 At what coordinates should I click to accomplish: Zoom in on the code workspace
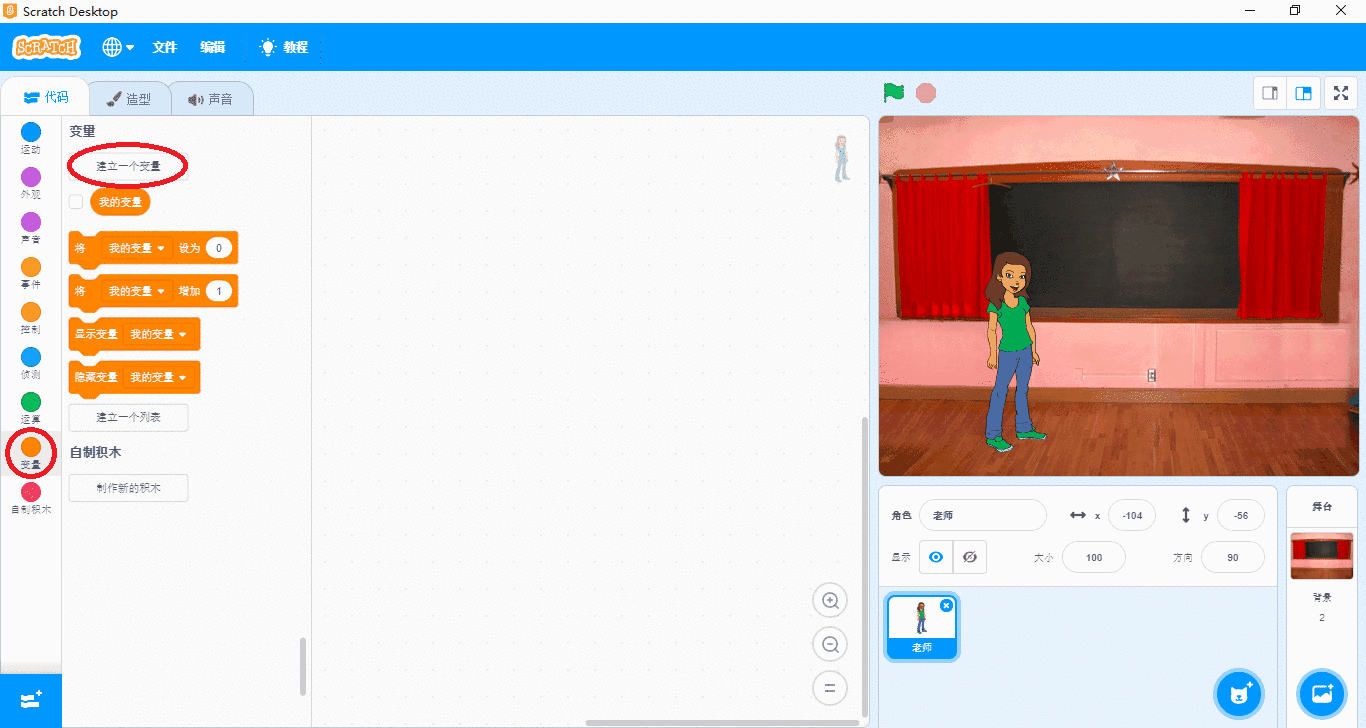[829, 601]
